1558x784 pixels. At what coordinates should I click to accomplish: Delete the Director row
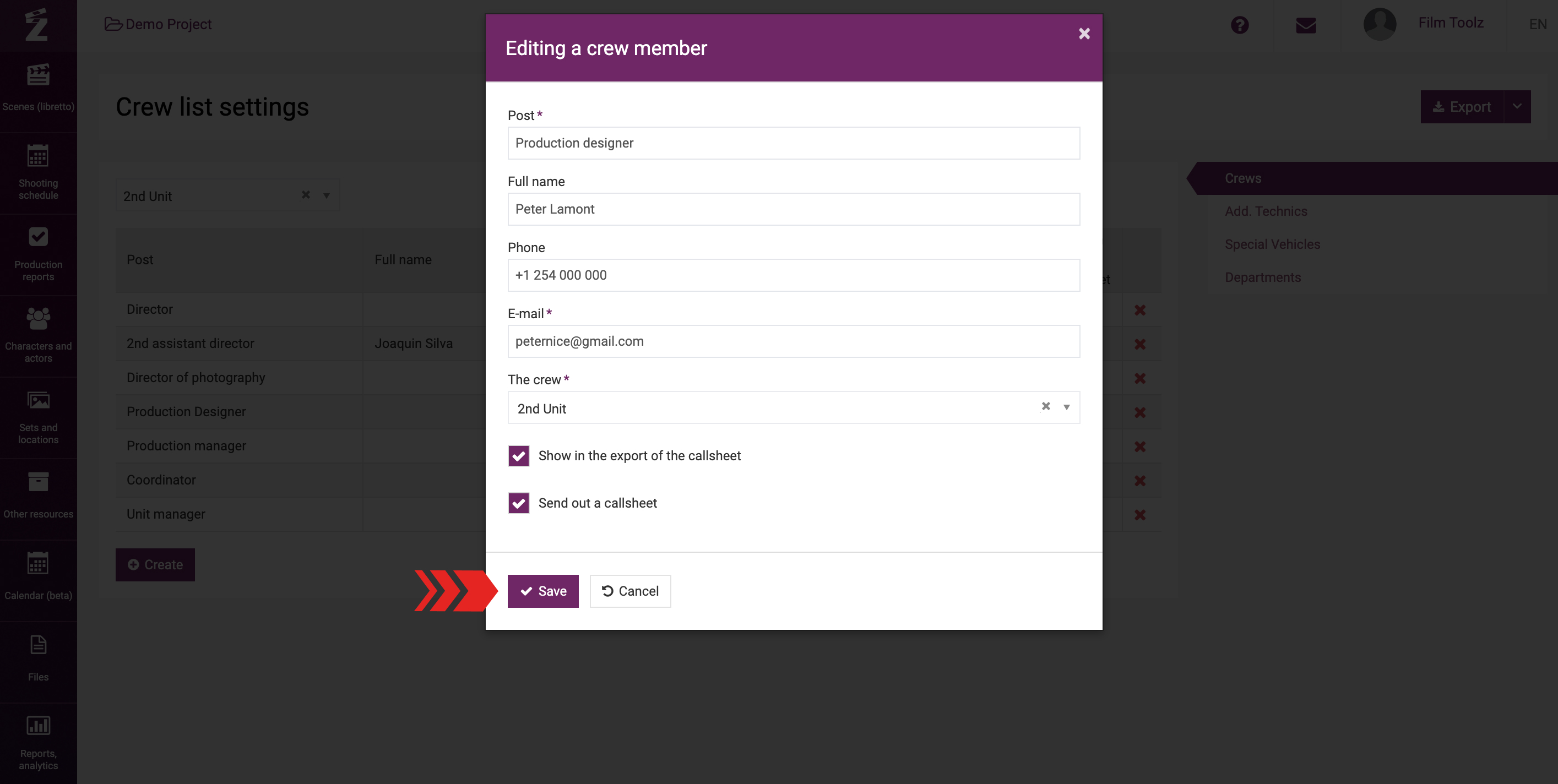1140,310
